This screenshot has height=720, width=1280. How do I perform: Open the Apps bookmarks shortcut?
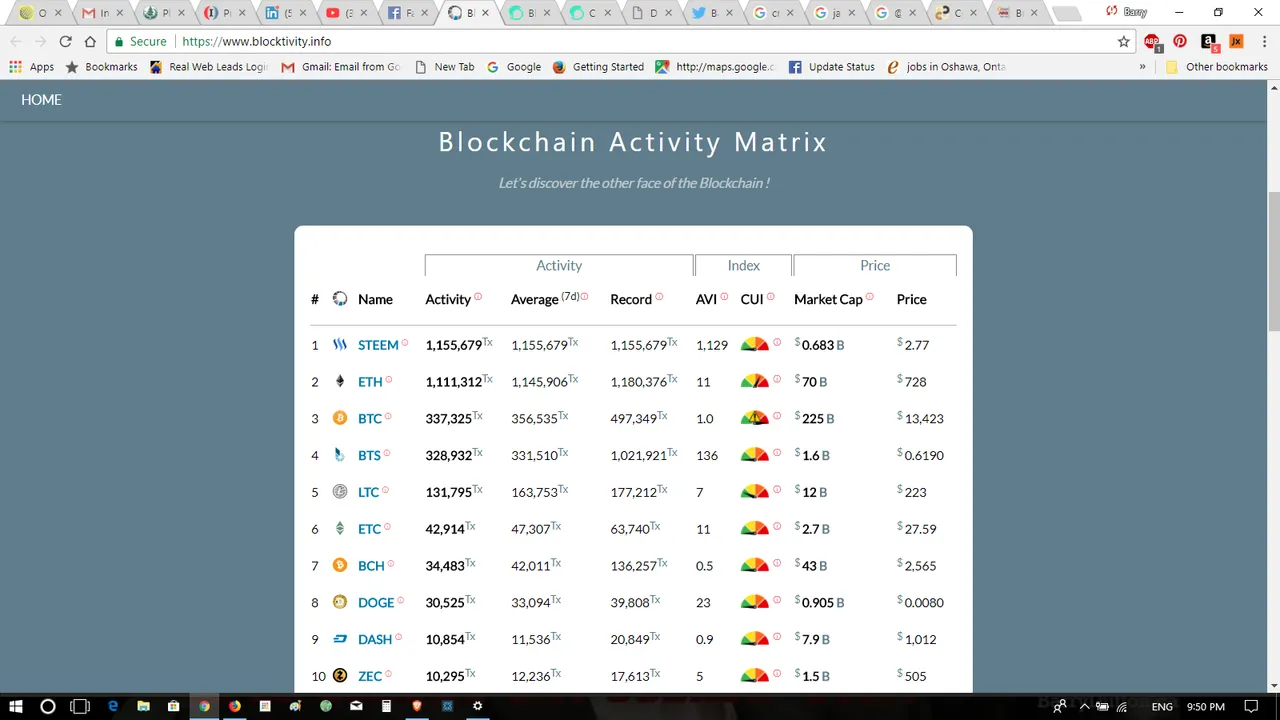pos(32,67)
